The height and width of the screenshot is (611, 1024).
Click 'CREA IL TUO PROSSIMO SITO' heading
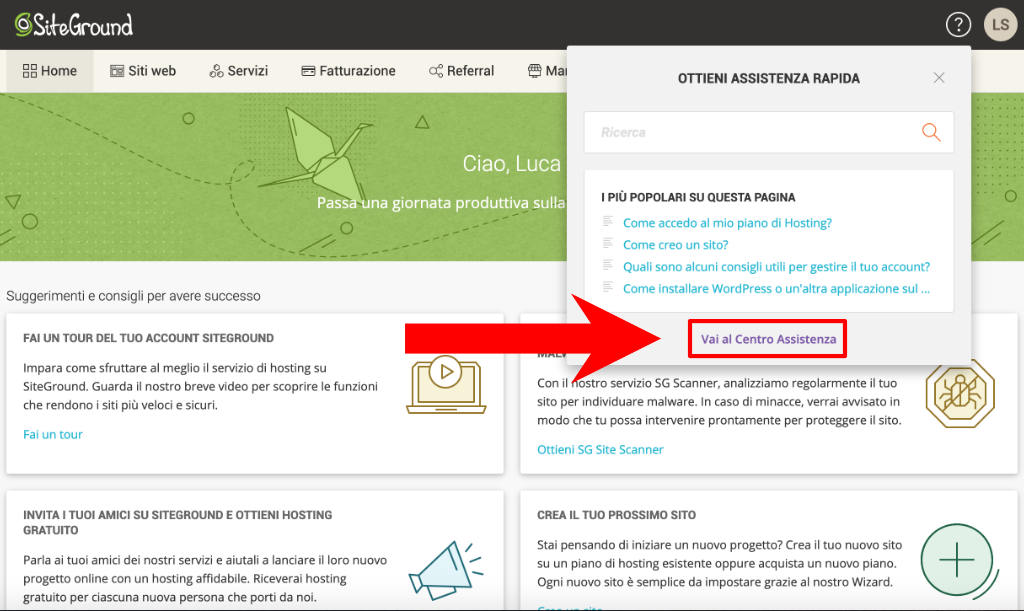(616, 515)
